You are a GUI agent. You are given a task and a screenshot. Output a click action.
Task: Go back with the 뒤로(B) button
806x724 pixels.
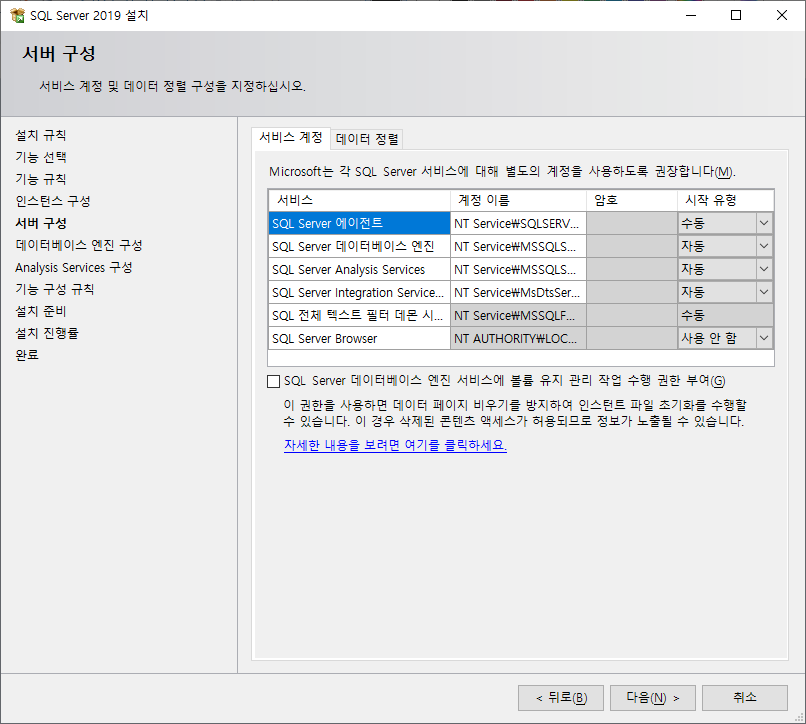[561, 698]
